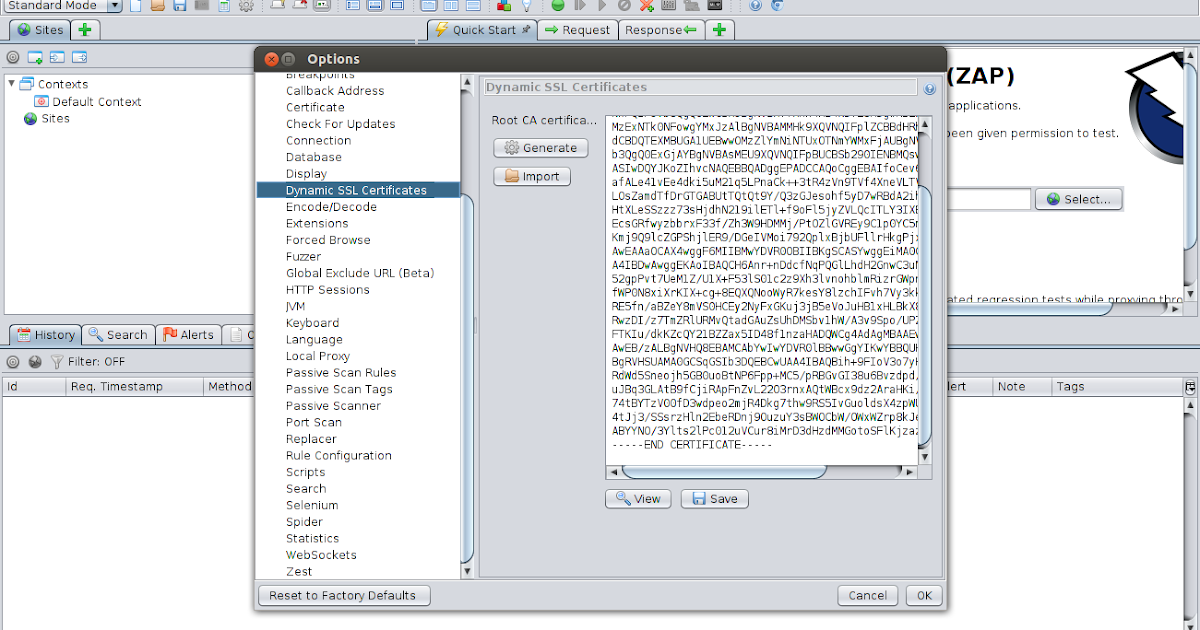1200x630 pixels.
Task: Click the green circle break toggle in toolbar
Action: pos(558,5)
